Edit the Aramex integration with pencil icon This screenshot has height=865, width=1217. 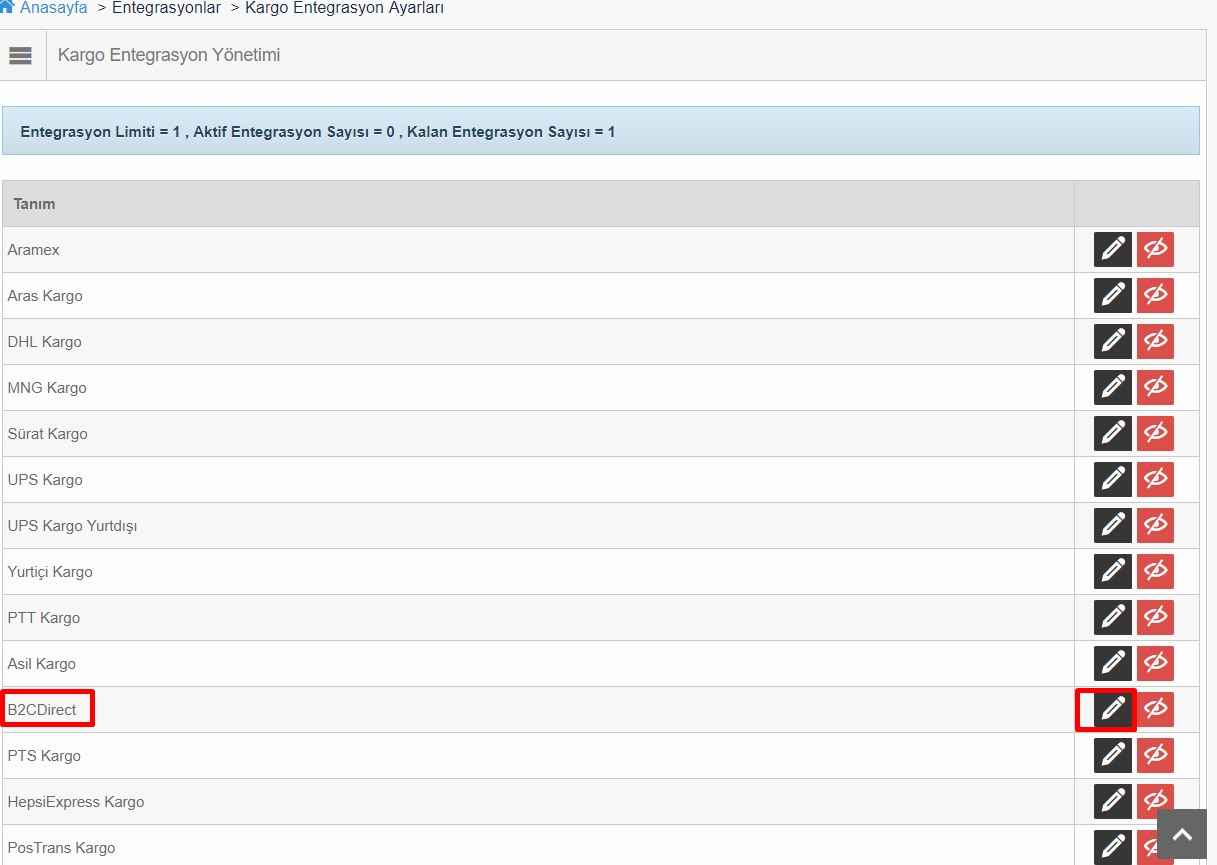click(x=1113, y=250)
